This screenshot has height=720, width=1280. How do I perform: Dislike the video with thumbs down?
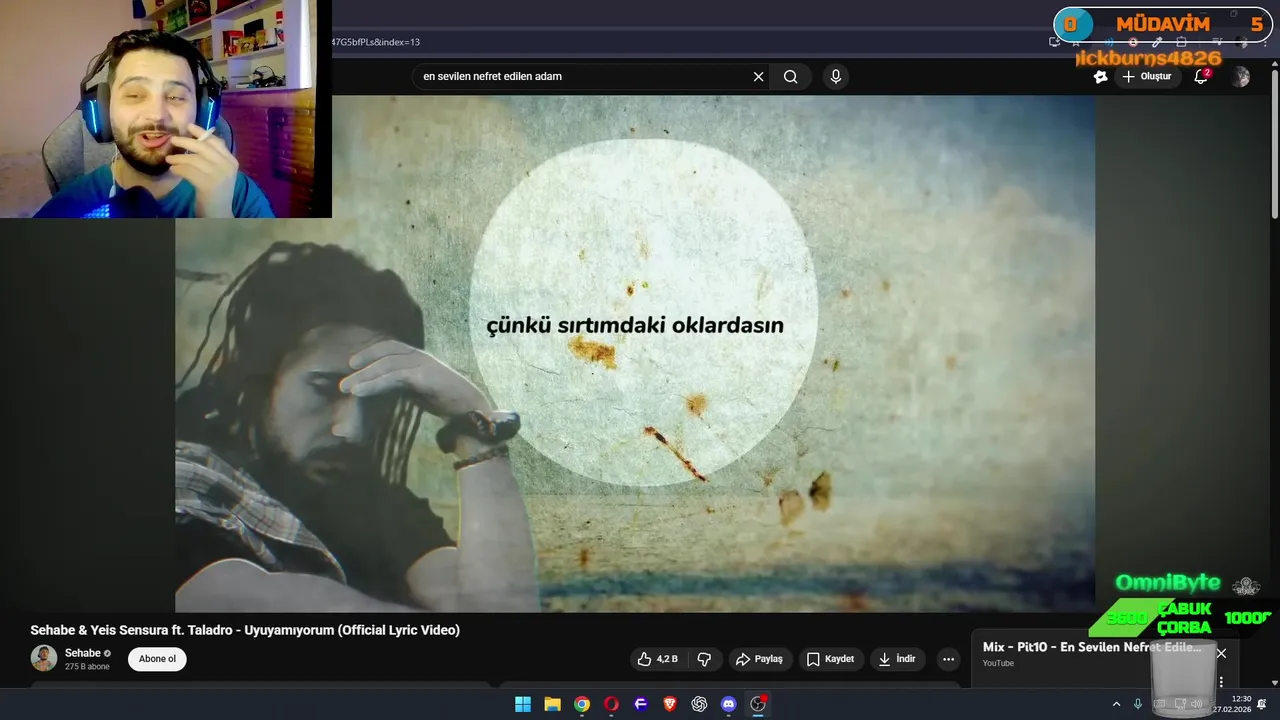[x=704, y=659]
